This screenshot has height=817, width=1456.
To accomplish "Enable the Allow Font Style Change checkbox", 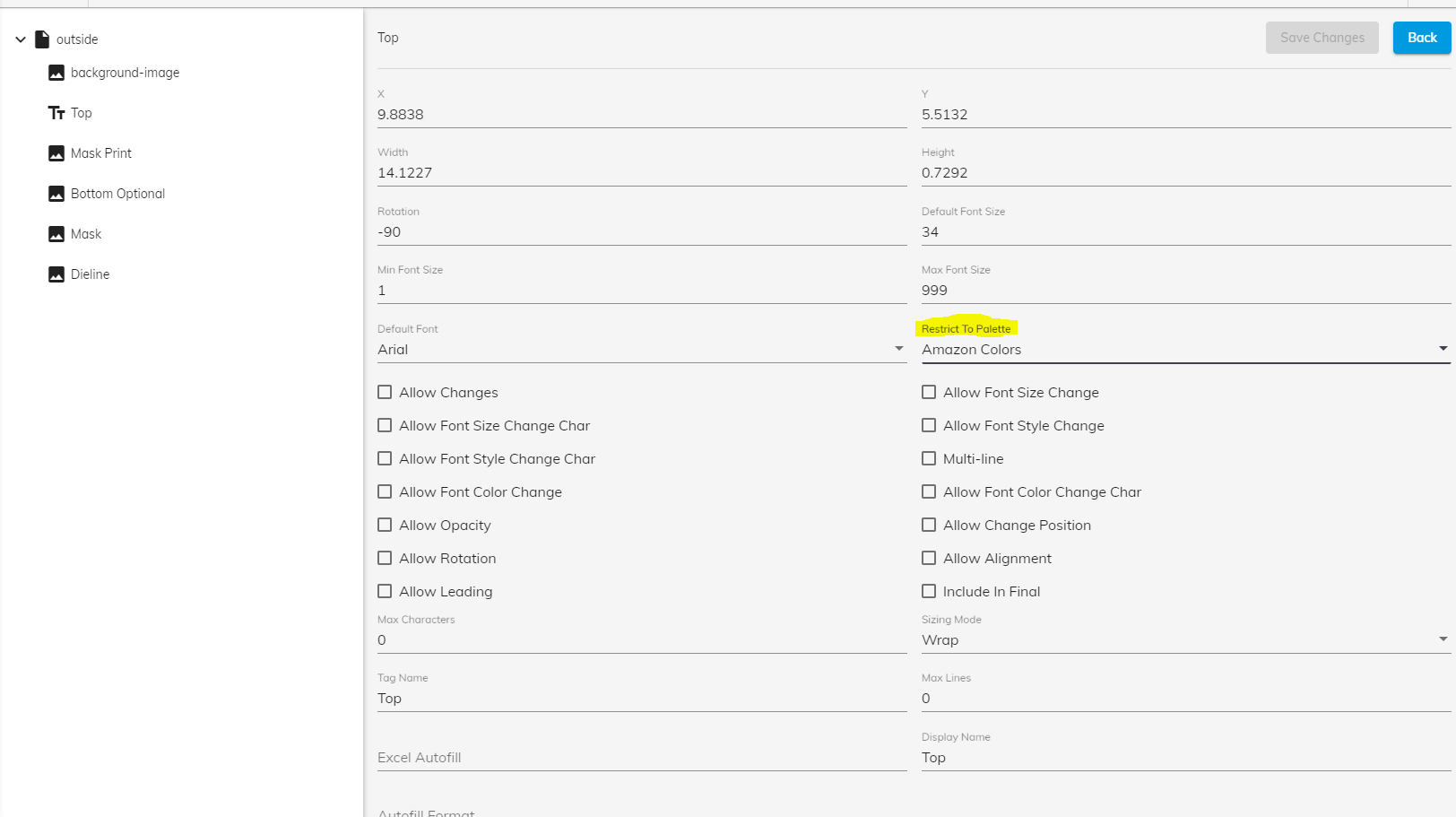I will click(x=929, y=425).
